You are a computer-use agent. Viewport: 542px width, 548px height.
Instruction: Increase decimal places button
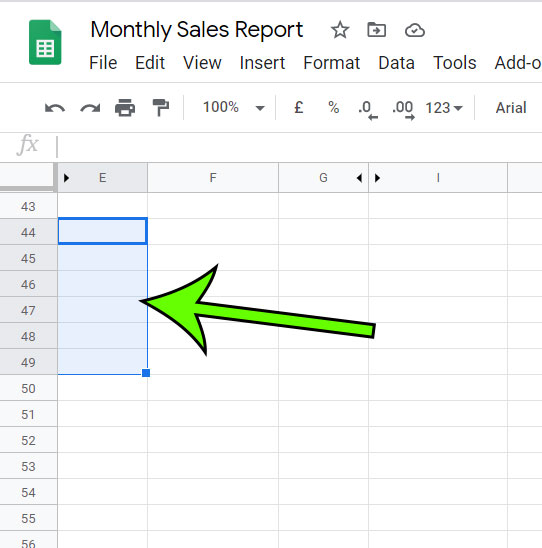click(x=403, y=110)
